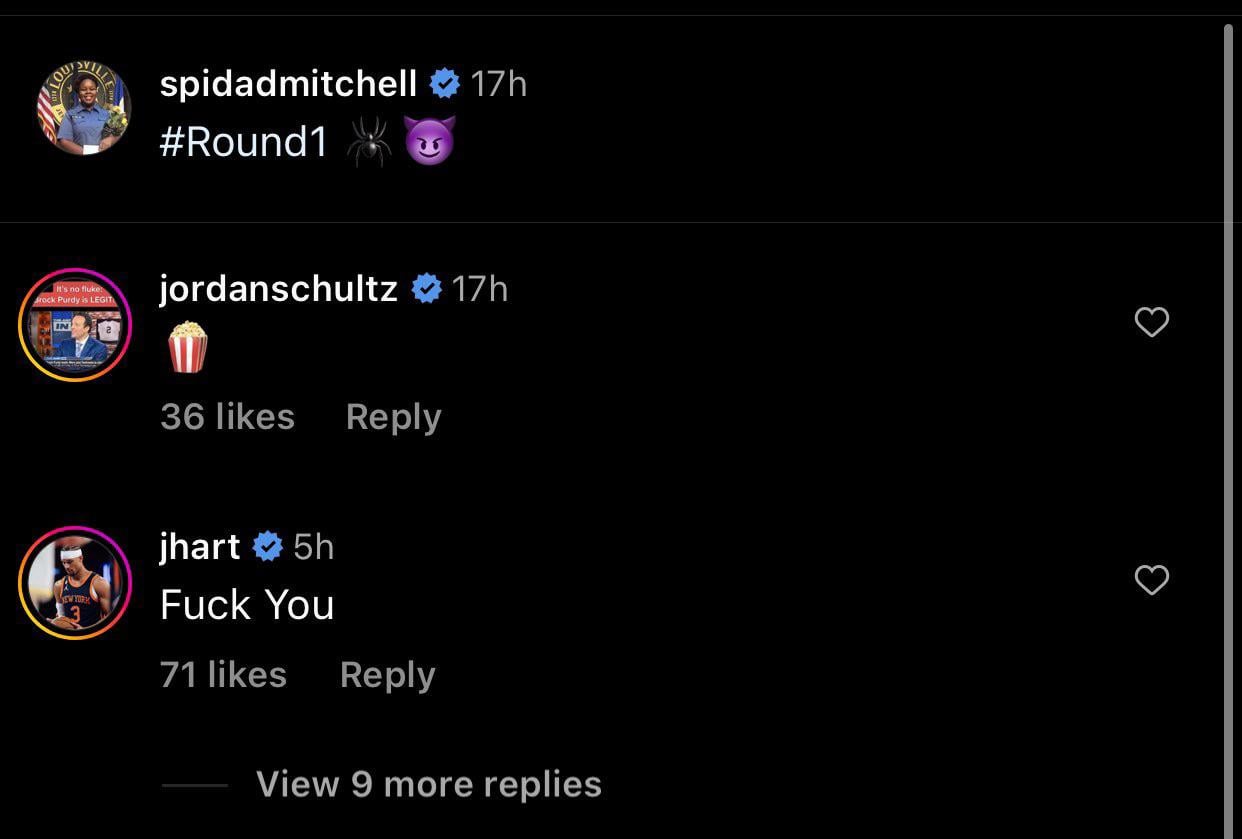Reply to jhart's comment

tap(387, 675)
